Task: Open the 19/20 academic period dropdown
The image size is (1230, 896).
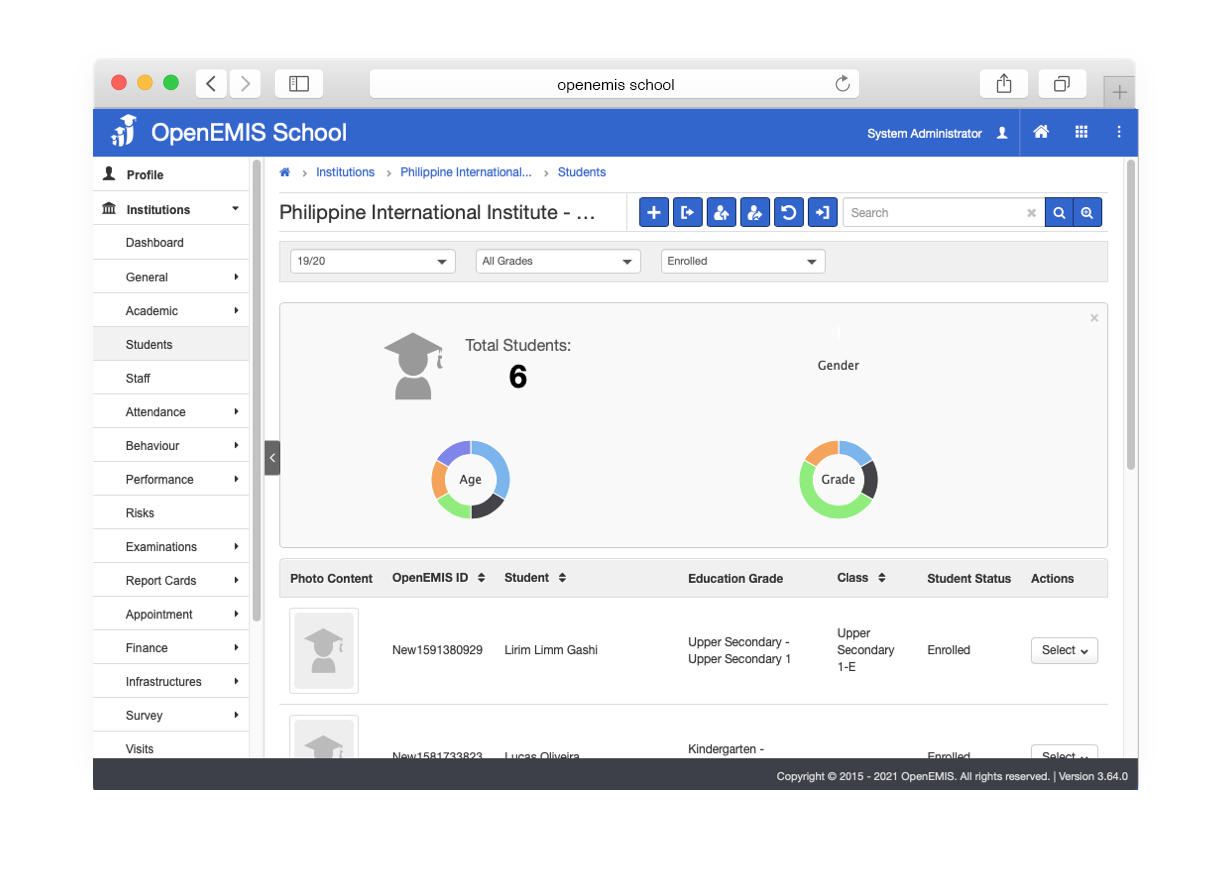Action: click(x=373, y=261)
